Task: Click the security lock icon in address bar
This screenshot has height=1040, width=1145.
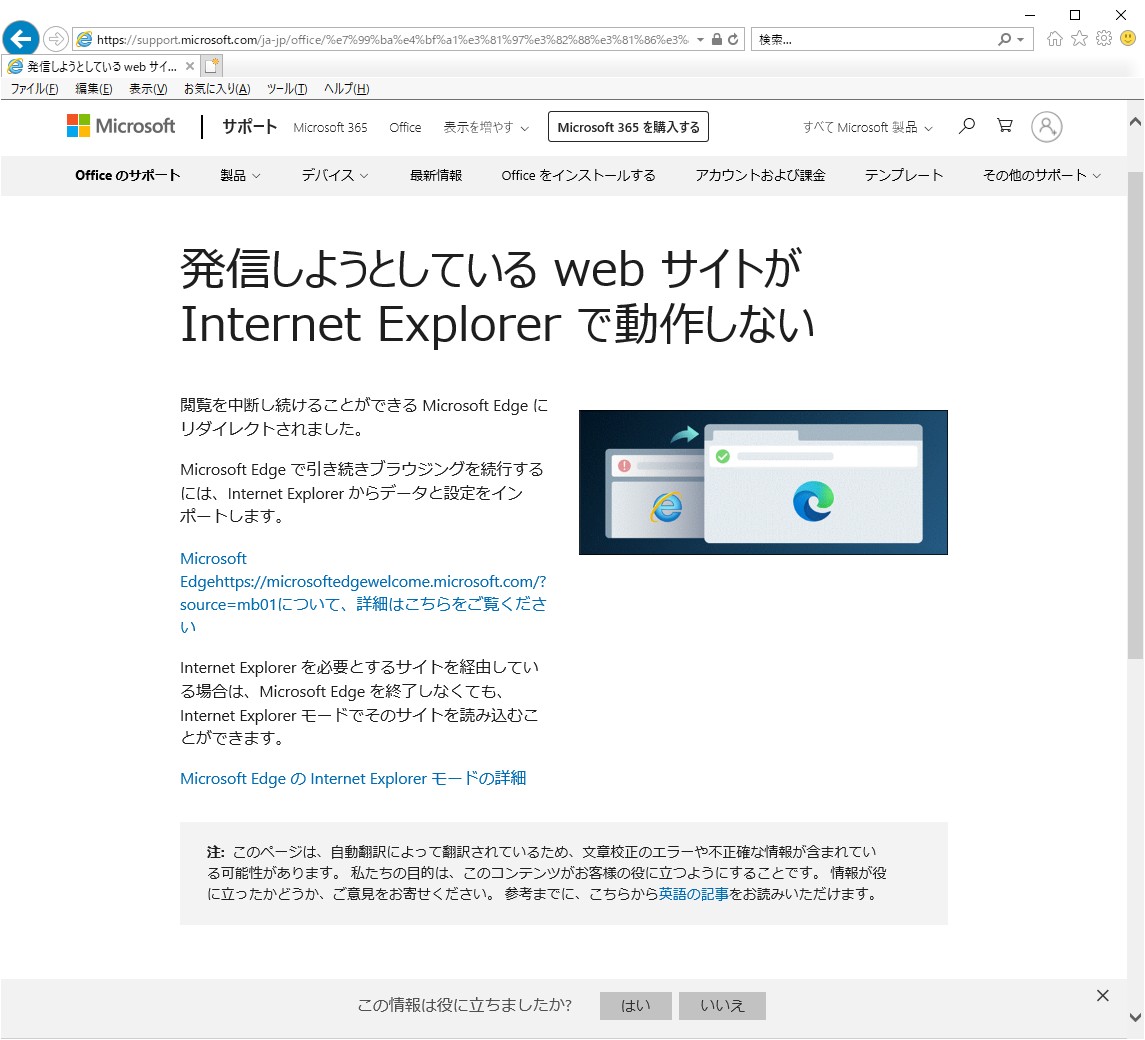Action: click(x=716, y=39)
